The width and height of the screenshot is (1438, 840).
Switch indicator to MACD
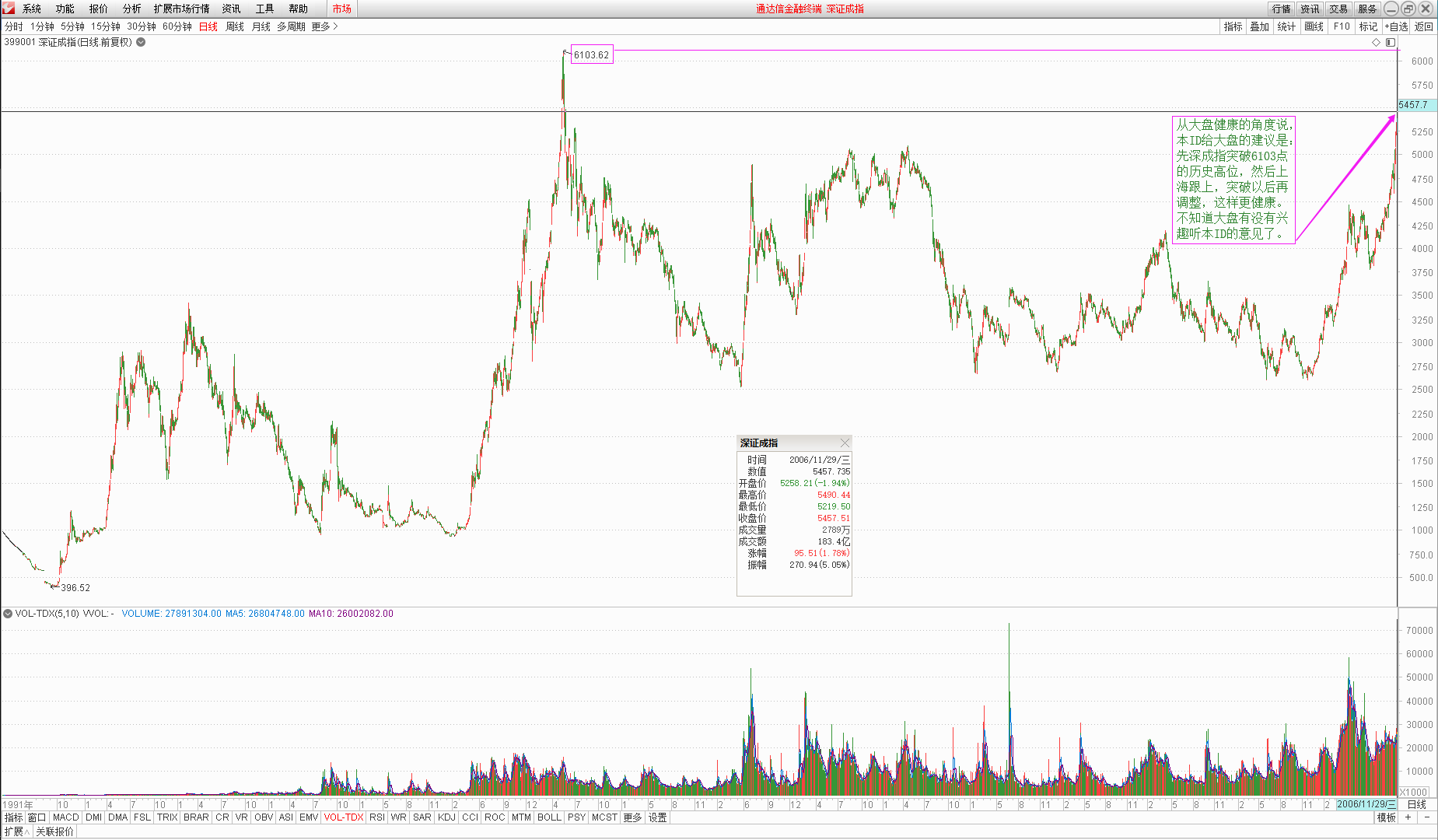pyautogui.click(x=66, y=817)
